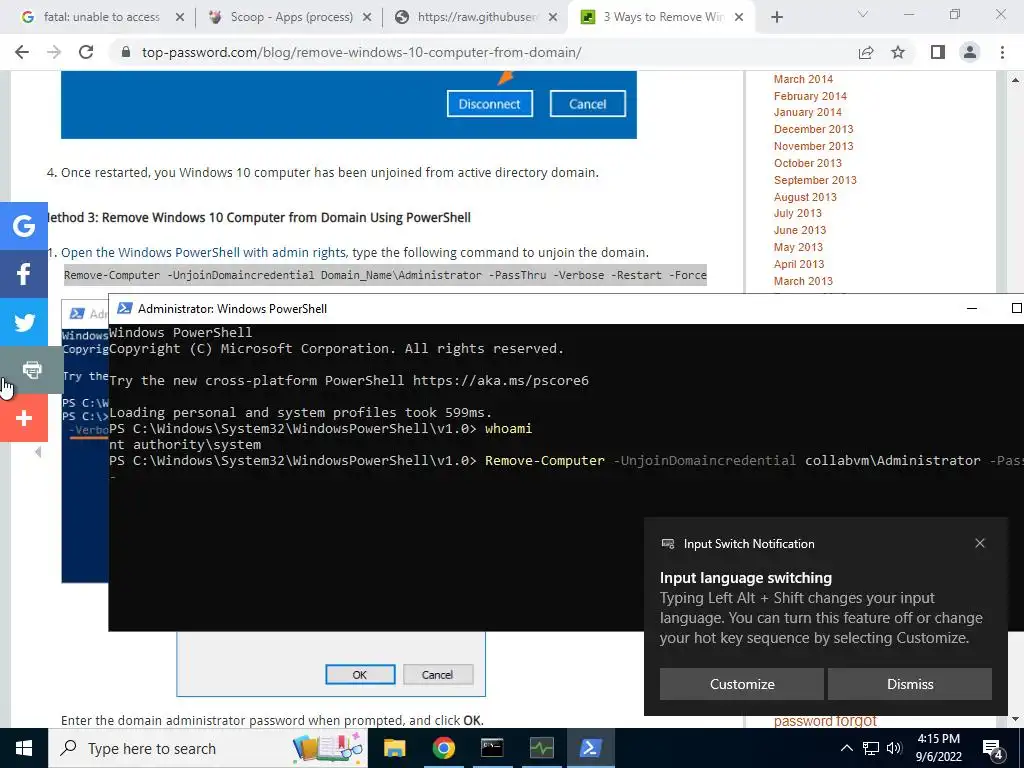Click the Disconnect button in article image
Screen dimensions: 1024x768
(x=490, y=104)
